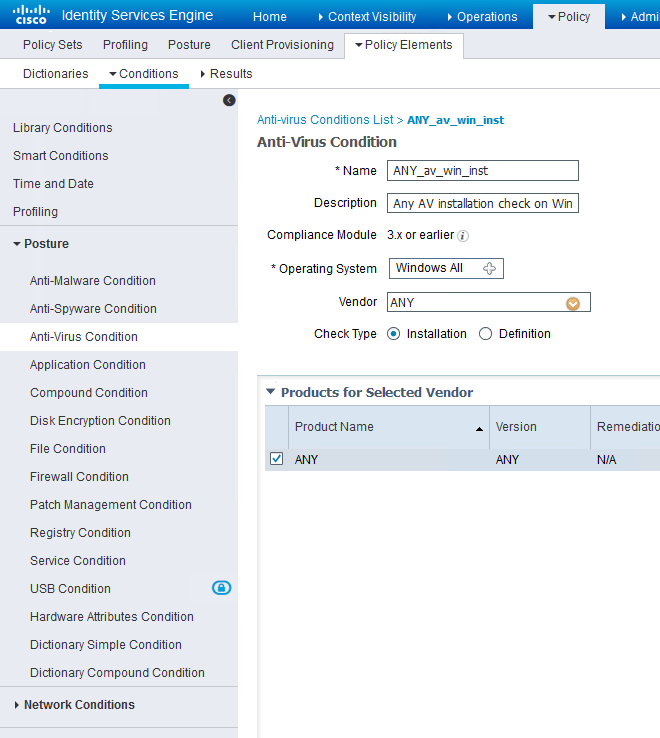Open the Client Provisioning tab
Viewport: 660px width, 738px height.
click(x=282, y=45)
